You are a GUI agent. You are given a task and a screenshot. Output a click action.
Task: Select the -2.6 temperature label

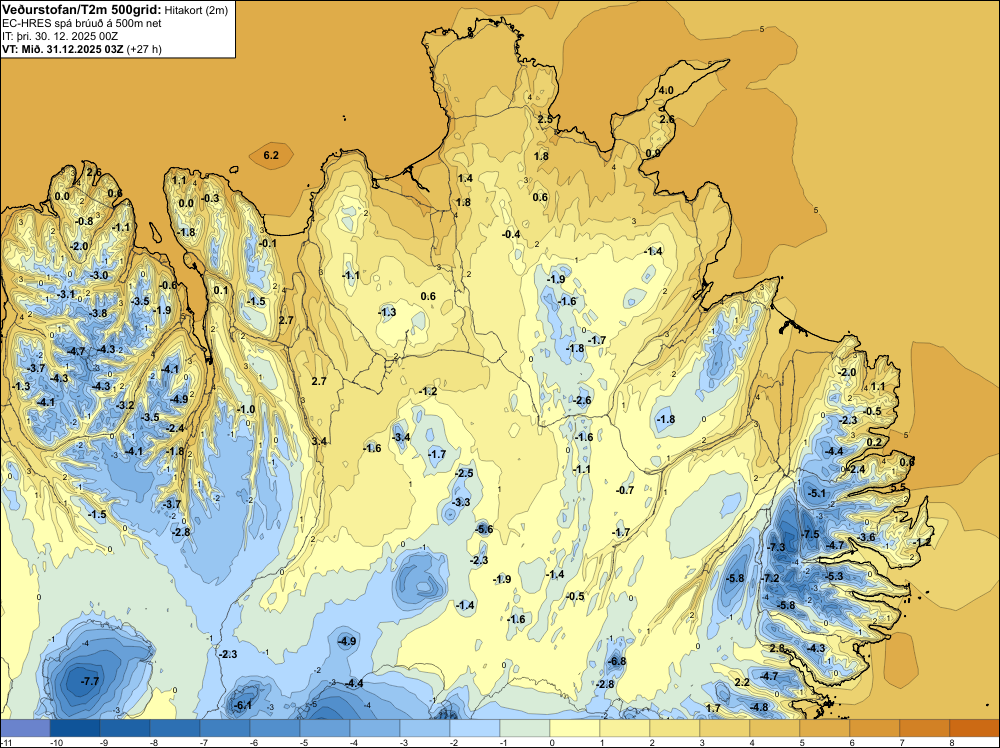582,400
